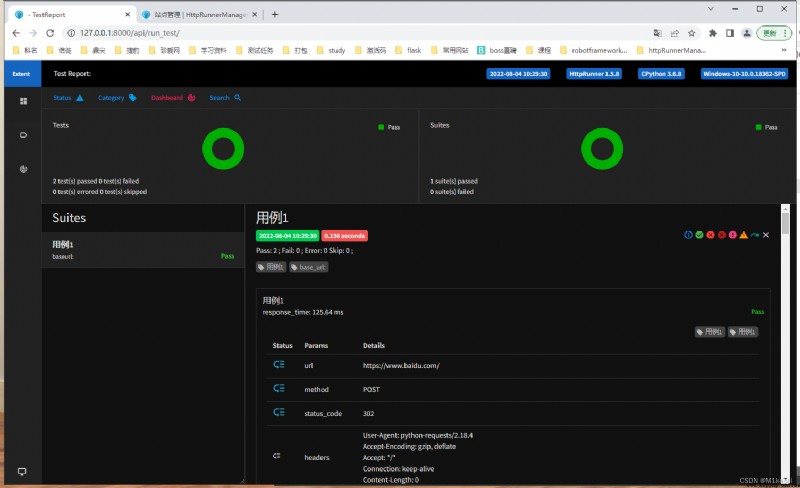800x488 pixels.
Task: Filter by info status blue icon
Action: [x=688, y=235]
